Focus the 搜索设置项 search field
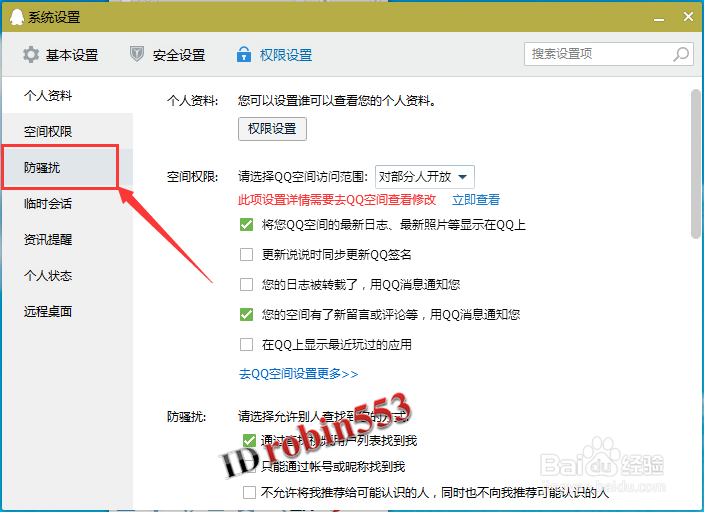This screenshot has height=512, width=704. (x=609, y=54)
